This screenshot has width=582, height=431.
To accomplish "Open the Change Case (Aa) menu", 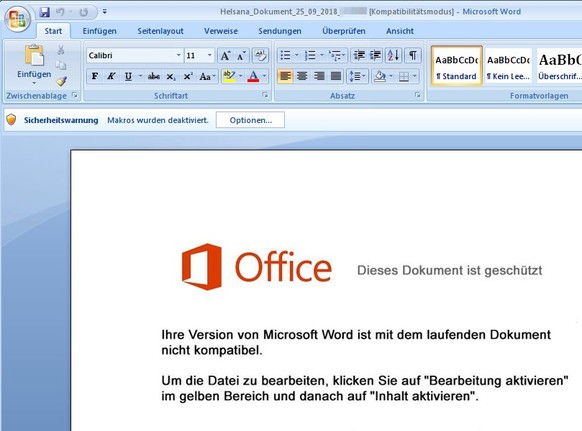I will (207, 76).
